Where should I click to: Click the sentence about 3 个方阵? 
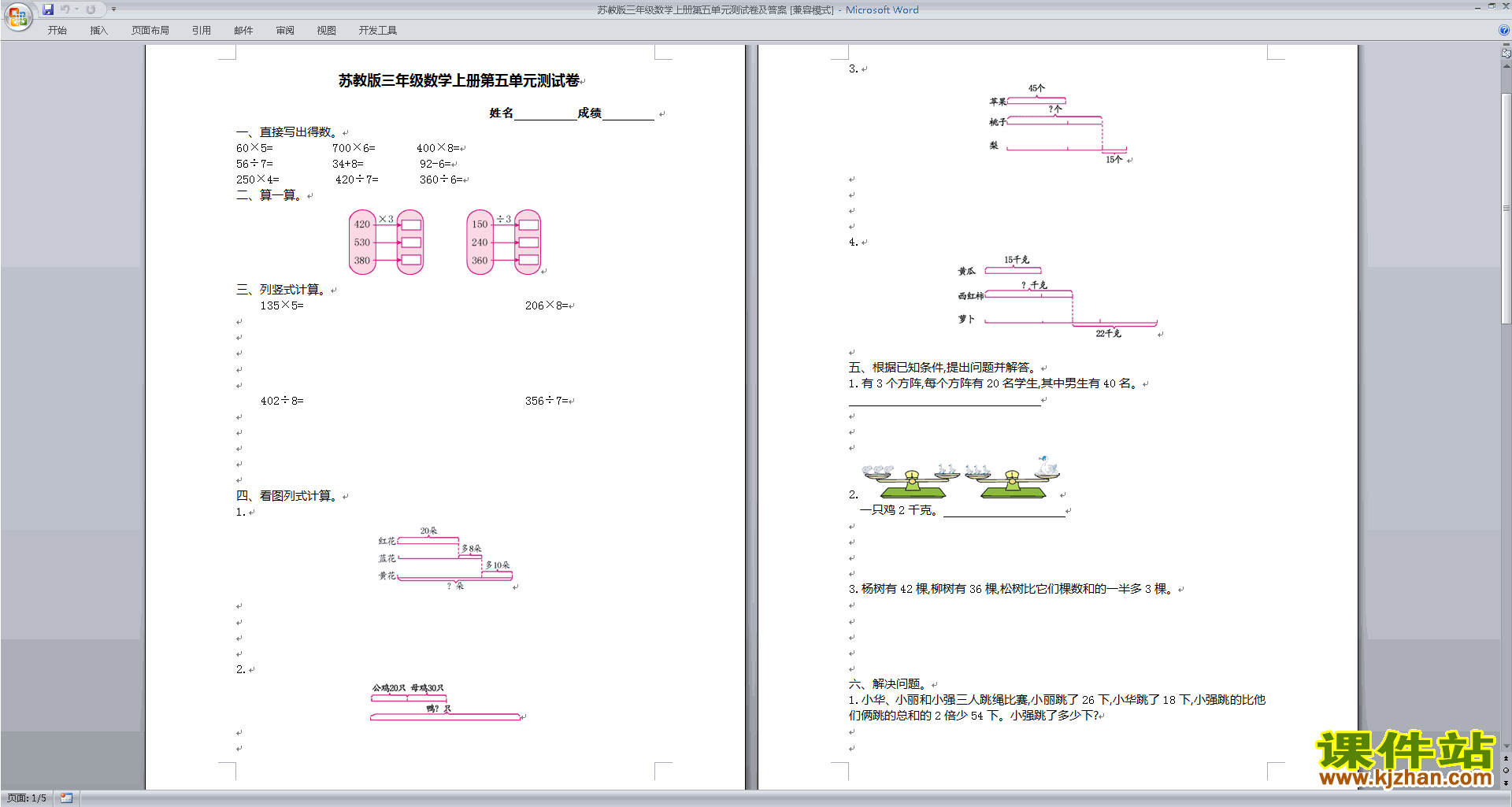click(994, 383)
